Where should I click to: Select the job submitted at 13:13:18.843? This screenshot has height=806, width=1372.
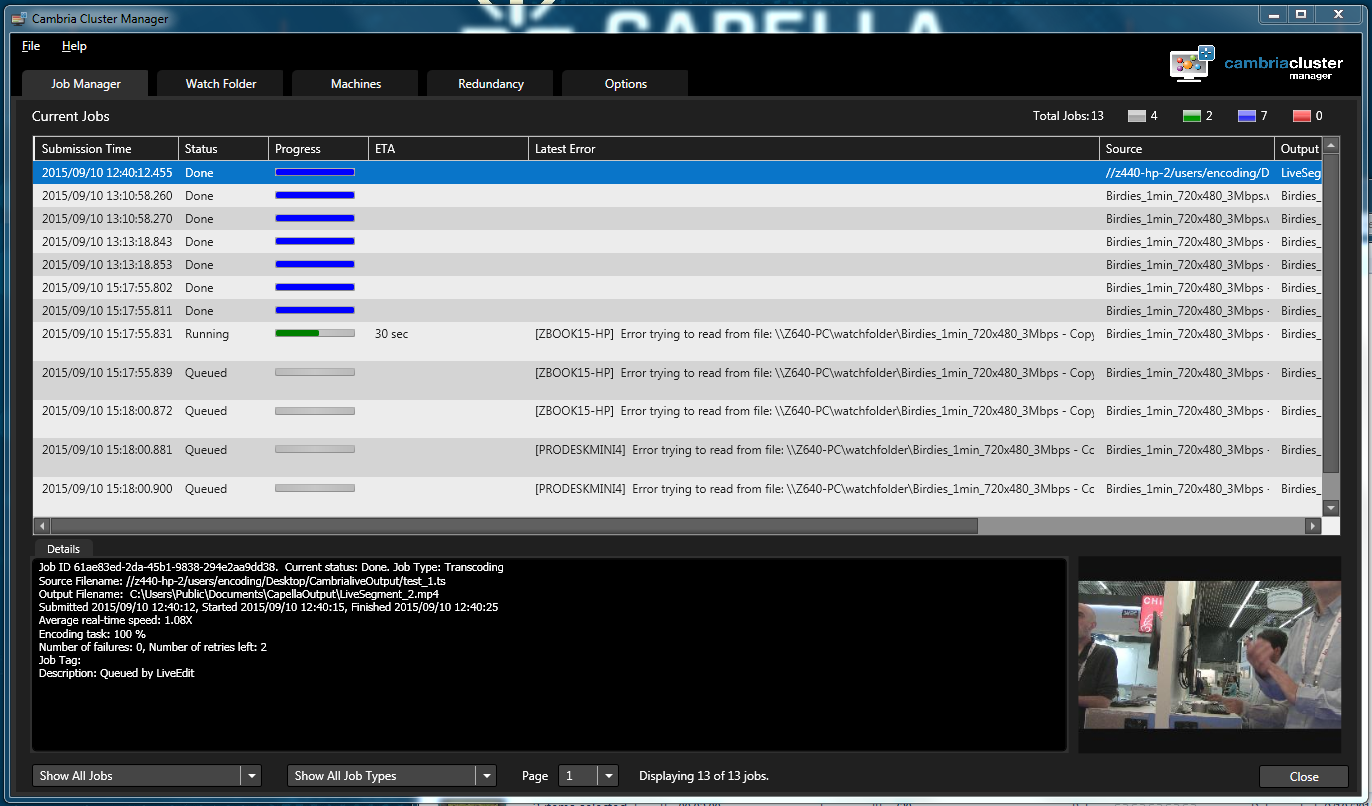point(678,242)
